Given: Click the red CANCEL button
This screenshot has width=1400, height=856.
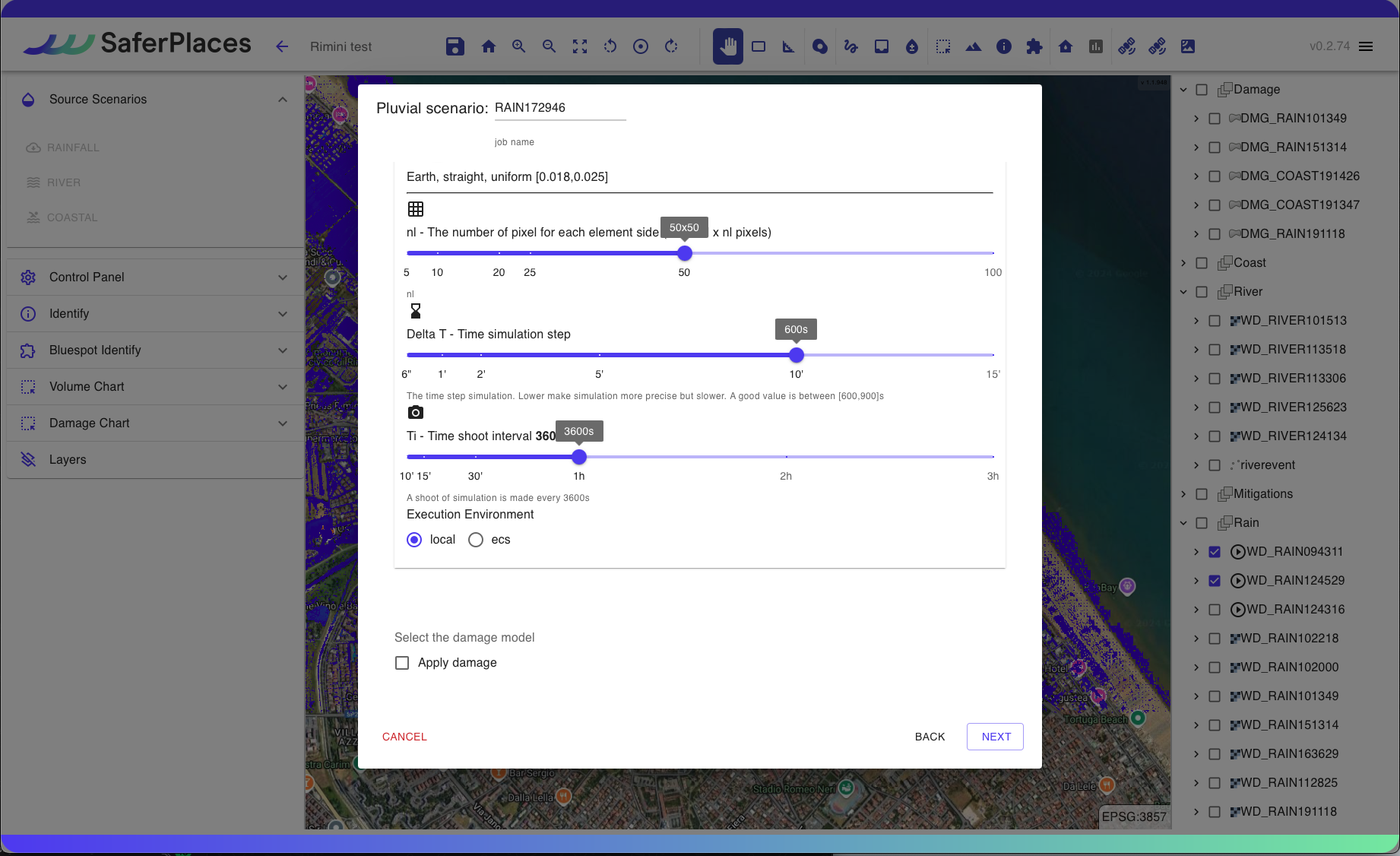Looking at the screenshot, I should (x=404, y=737).
